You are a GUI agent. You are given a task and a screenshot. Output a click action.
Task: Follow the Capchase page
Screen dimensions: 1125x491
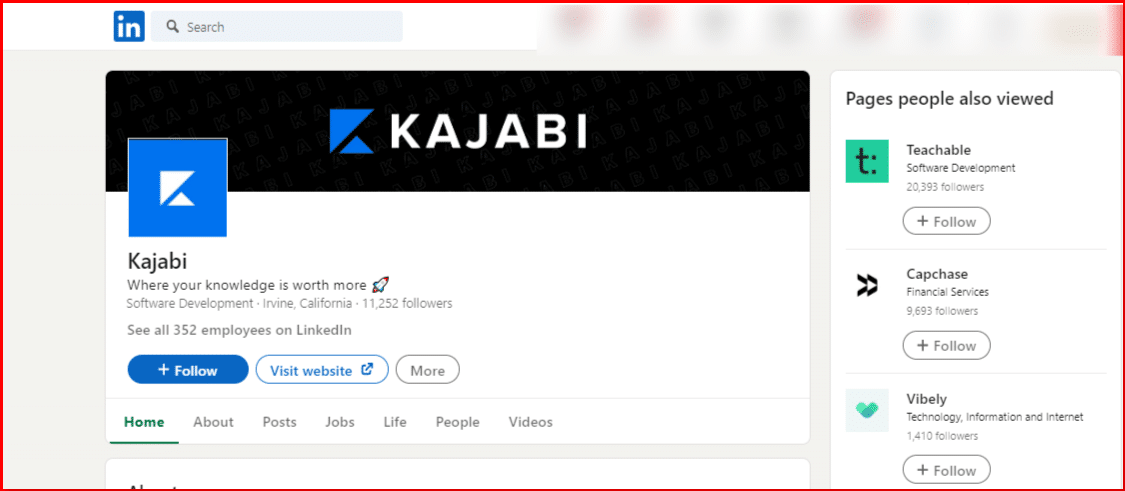(946, 345)
